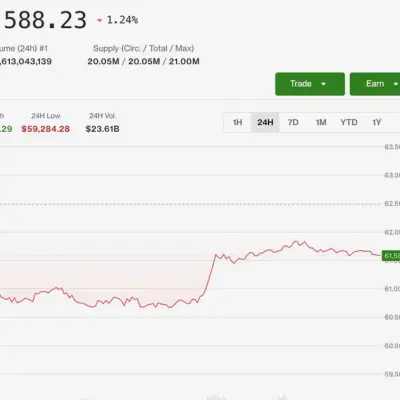Screen dimensions: 400x400
Task: Open the Trade dropdown button
Action: (310, 84)
